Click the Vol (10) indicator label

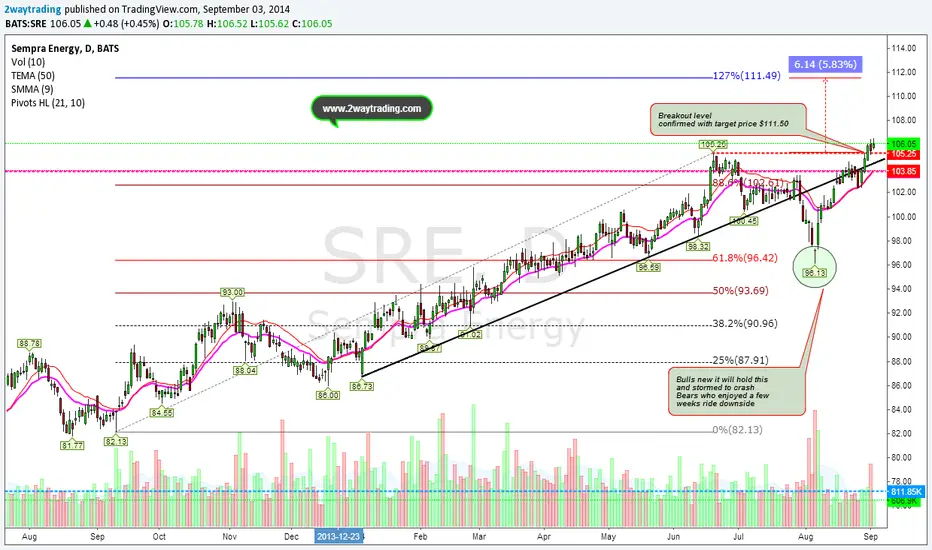(28, 62)
